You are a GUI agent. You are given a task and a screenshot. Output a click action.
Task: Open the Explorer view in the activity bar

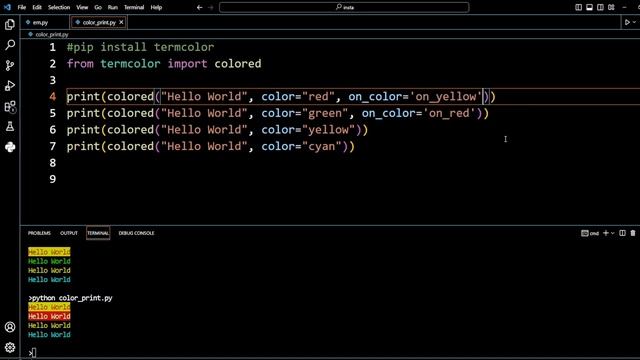point(10,24)
